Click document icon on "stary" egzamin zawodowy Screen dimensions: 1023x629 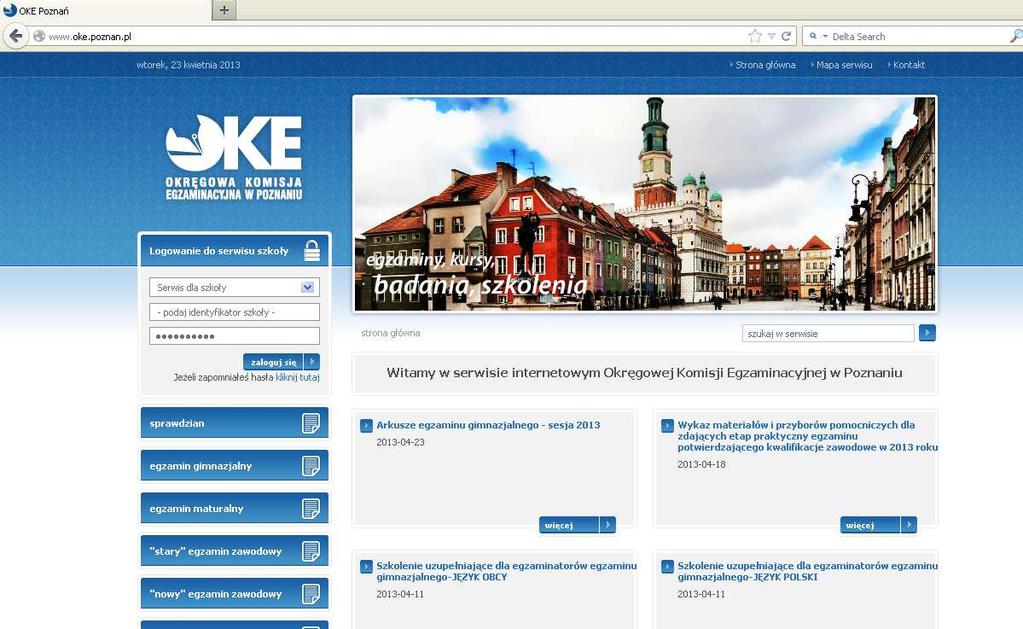click(x=311, y=551)
